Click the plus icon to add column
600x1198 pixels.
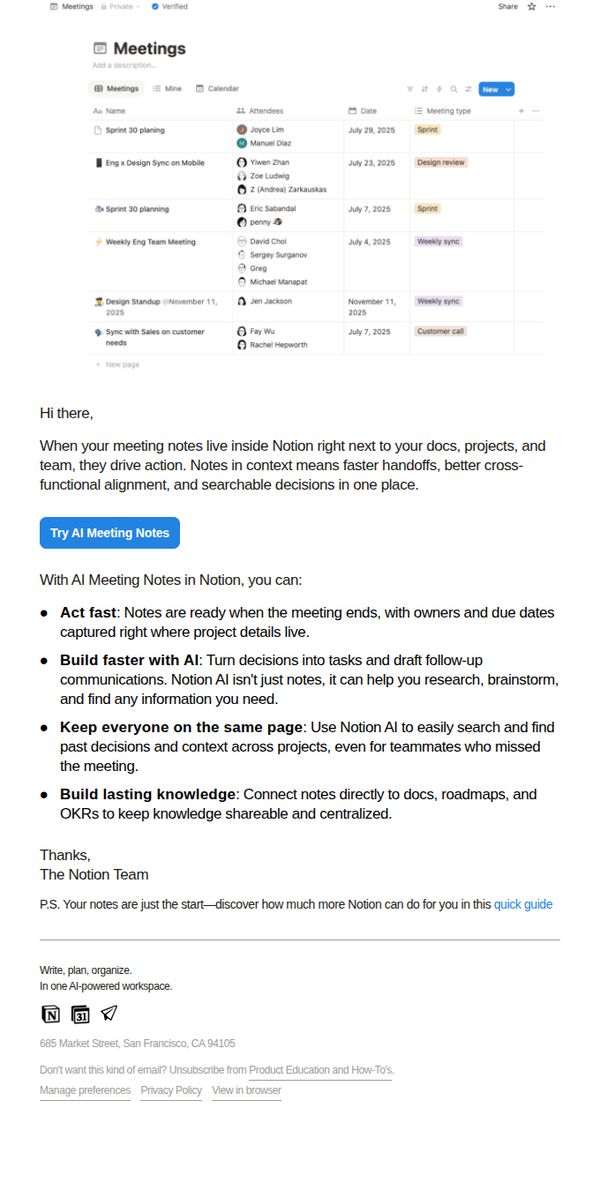tap(521, 111)
